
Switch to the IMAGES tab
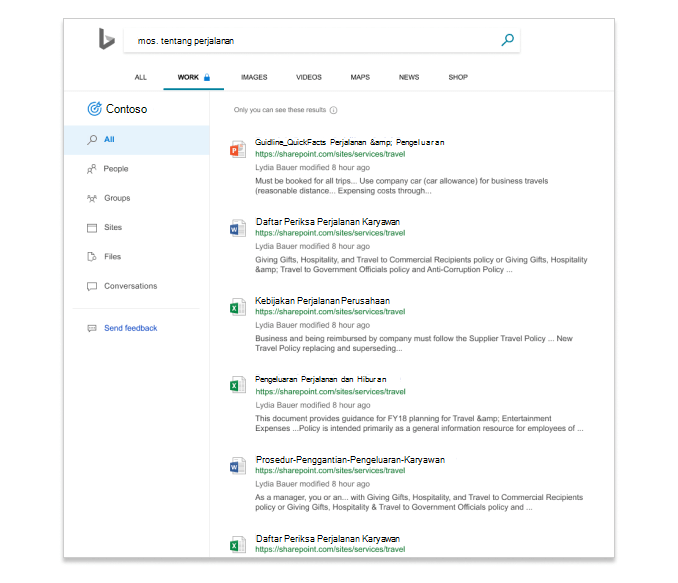coord(254,77)
